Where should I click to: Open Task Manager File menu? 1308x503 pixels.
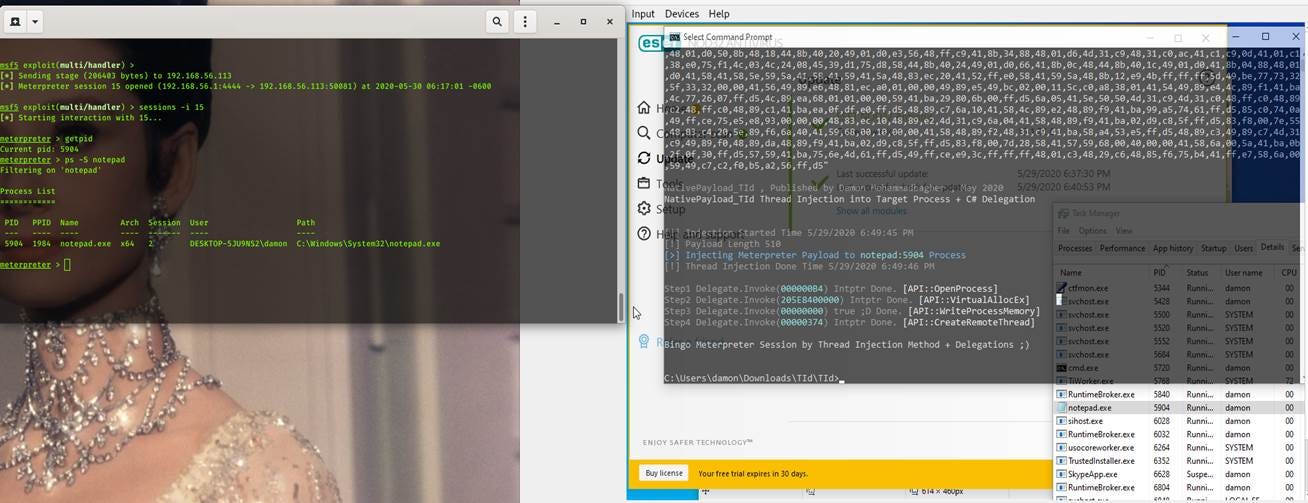point(1064,230)
